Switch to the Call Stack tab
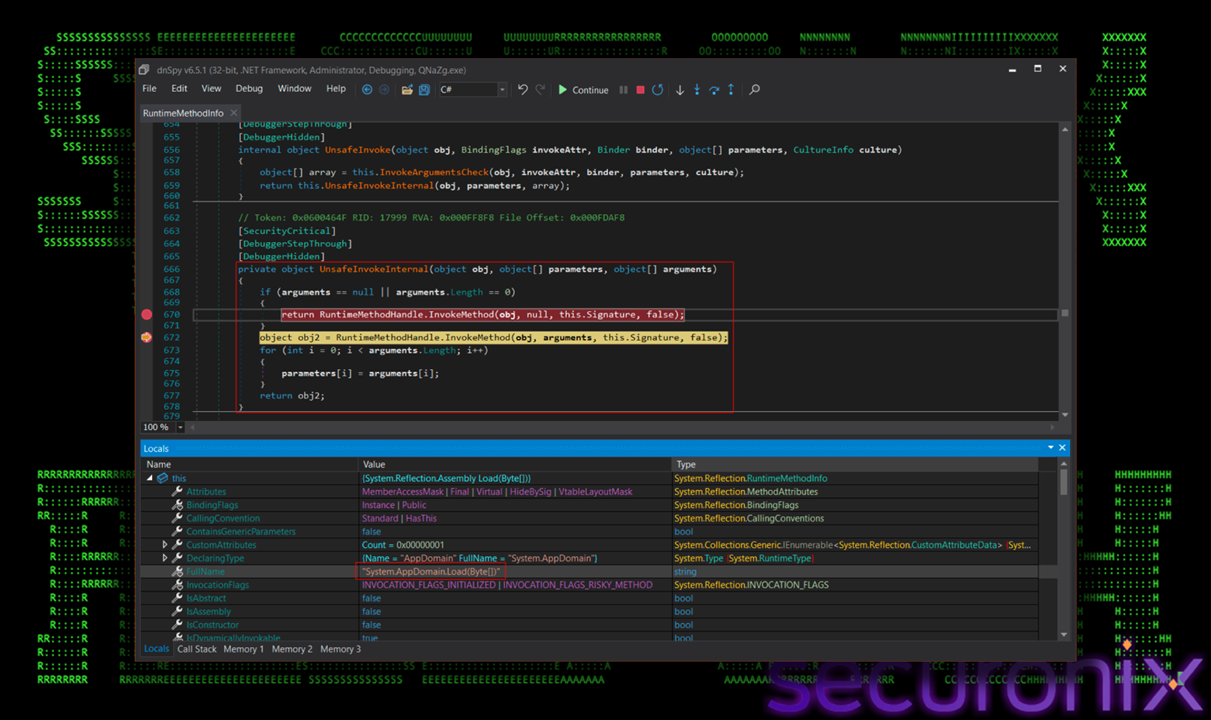 pos(197,649)
